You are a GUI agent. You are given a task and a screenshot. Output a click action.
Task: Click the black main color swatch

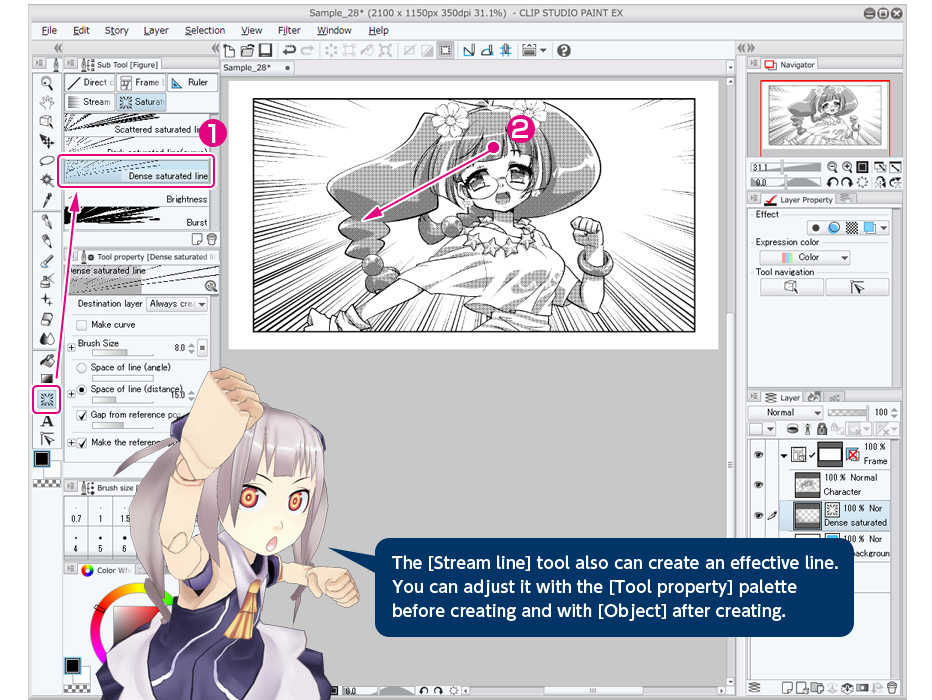[42, 459]
